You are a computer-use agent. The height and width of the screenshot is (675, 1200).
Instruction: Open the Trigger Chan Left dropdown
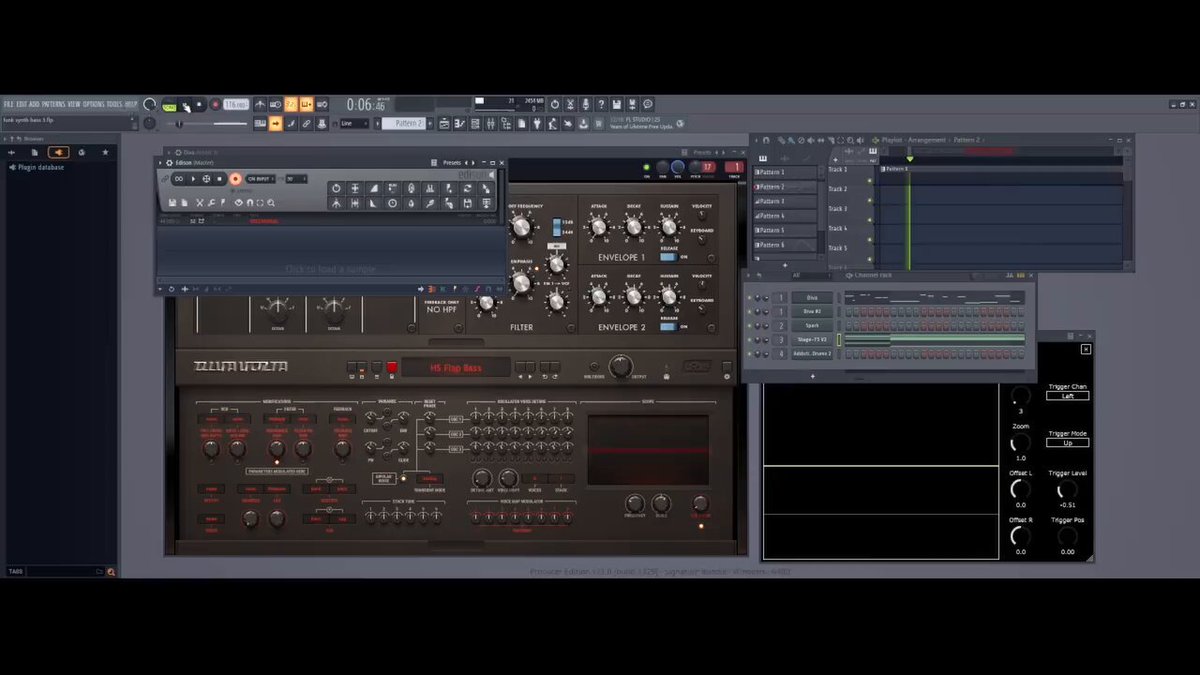pos(1068,396)
